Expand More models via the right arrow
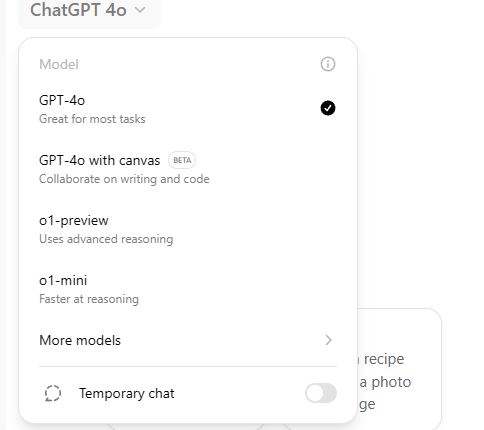484x430 pixels. pos(328,340)
